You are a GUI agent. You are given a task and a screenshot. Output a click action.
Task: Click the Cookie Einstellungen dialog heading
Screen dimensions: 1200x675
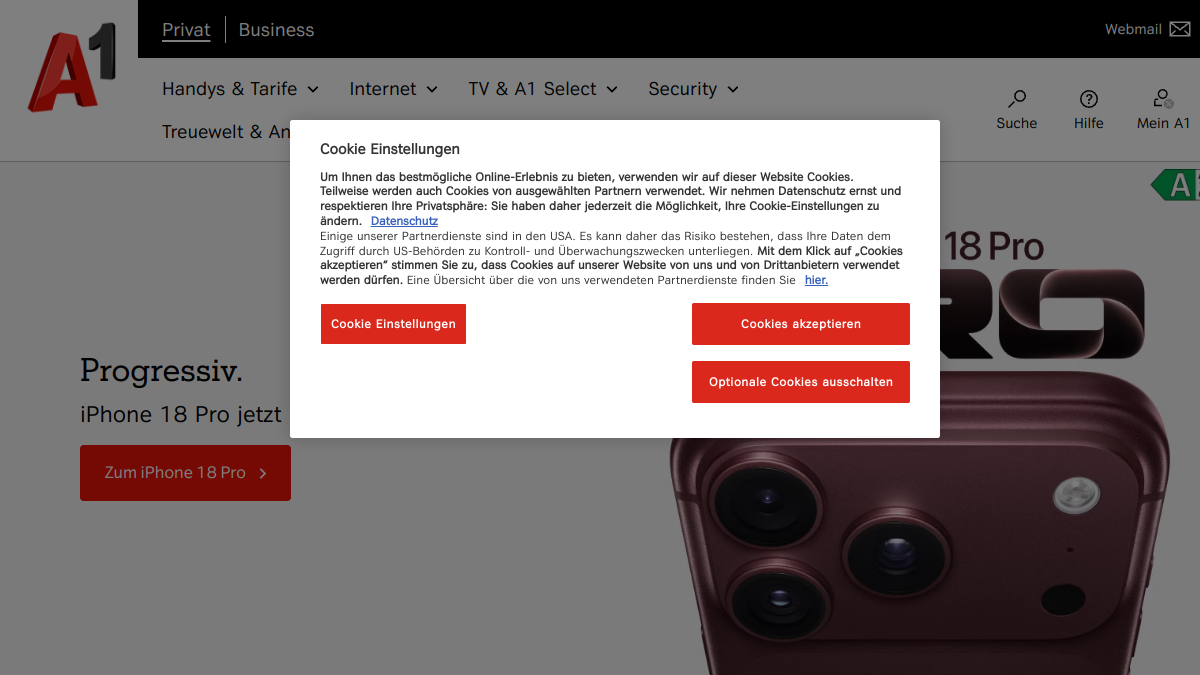click(x=390, y=149)
